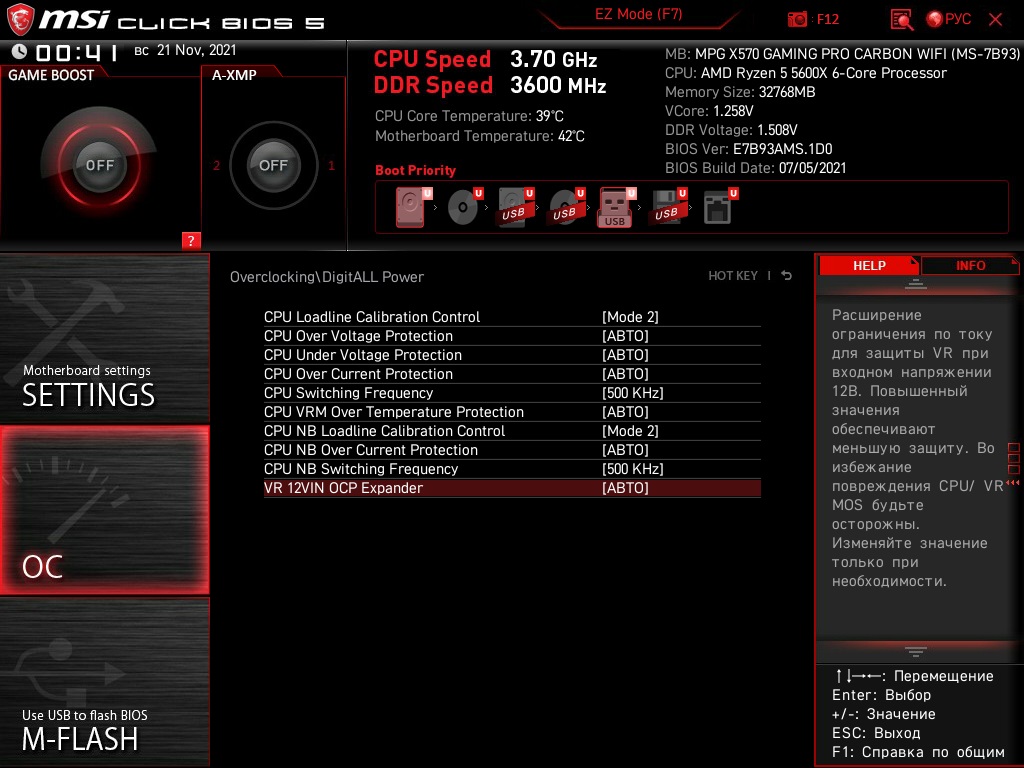The image size is (1024, 768).
Task: Select the USB hard disk boot device icon
Action: (516, 206)
